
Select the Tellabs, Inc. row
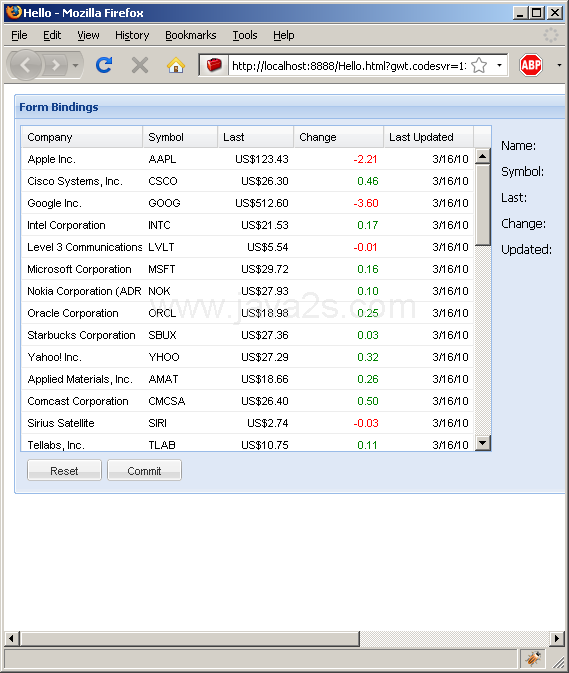pyautogui.click(x=248, y=443)
